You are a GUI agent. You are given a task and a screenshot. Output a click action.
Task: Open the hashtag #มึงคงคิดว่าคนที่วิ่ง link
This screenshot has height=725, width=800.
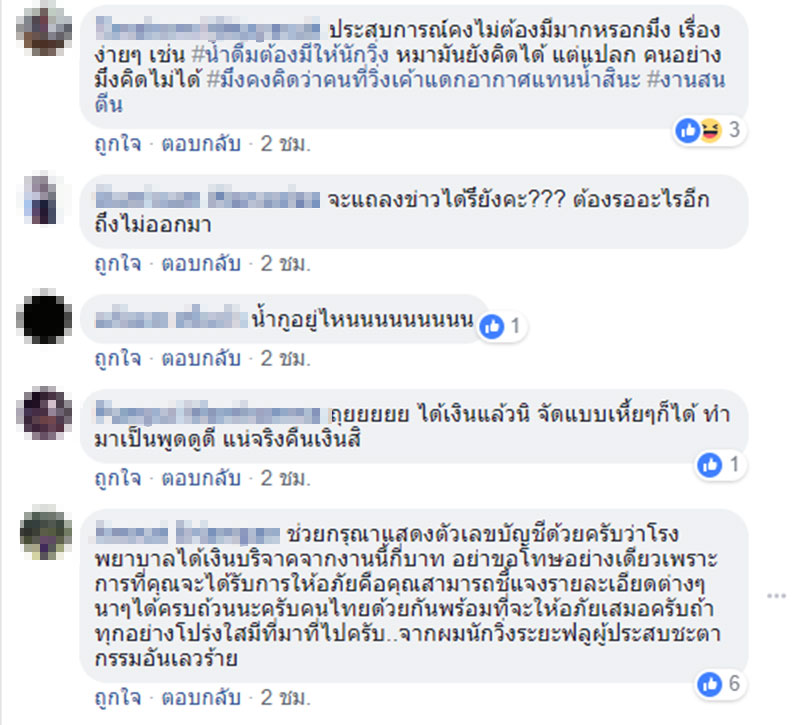[423, 80]
